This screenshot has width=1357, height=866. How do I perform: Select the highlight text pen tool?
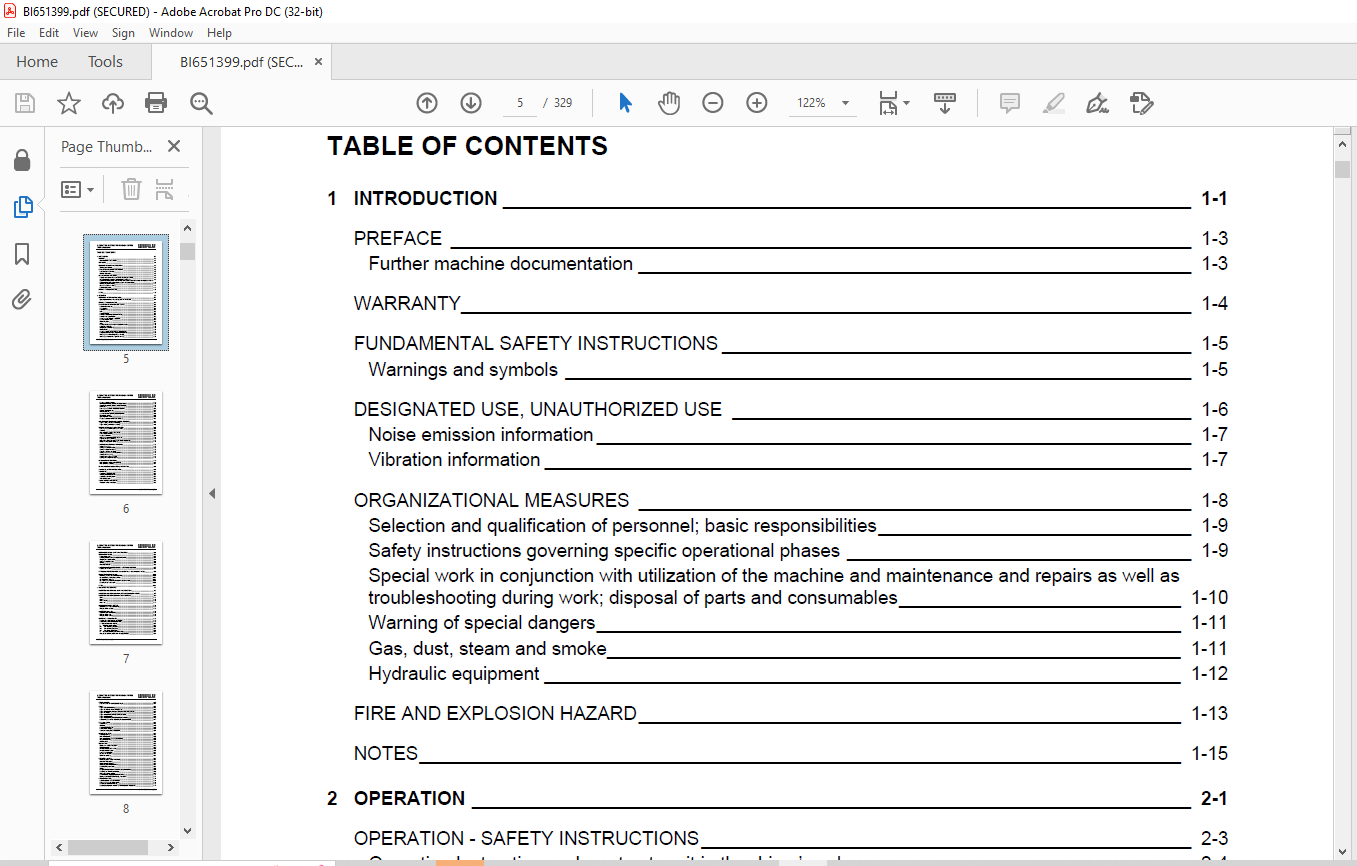pos(1054,103)
